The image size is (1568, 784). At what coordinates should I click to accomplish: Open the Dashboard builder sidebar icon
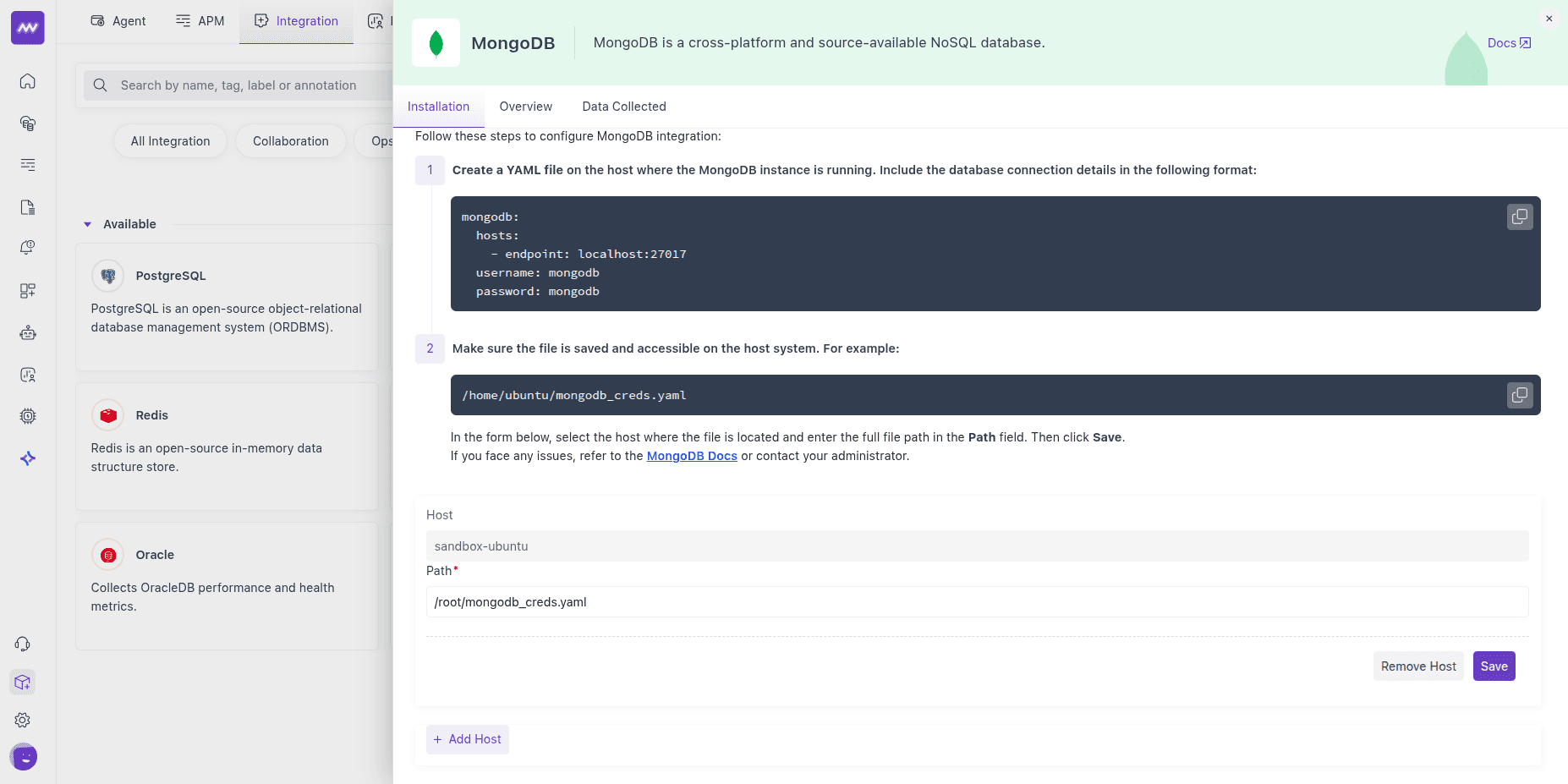pyautogui.click(x=27, y=290)
